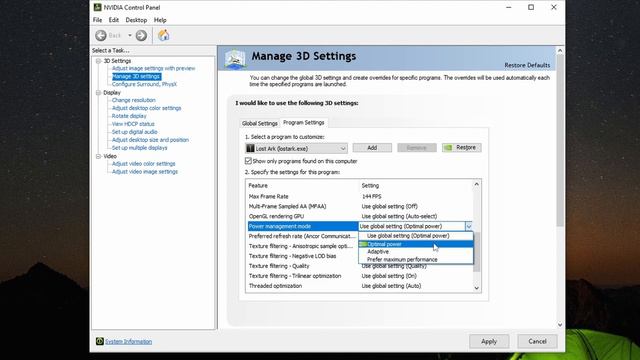
Task: Open Set up multiple displays task
Action: pos(140,148)
